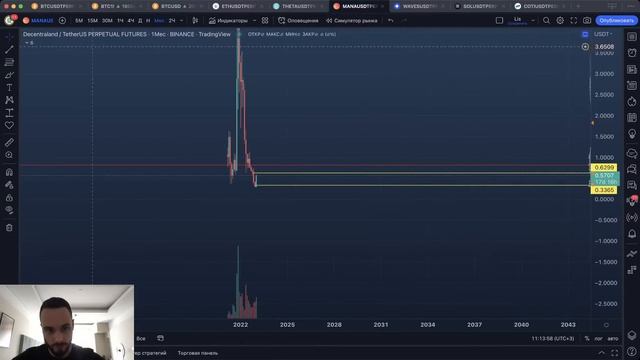The image size is (640, 360).
Task: Select the 5M timeframe
Action: 79,20
